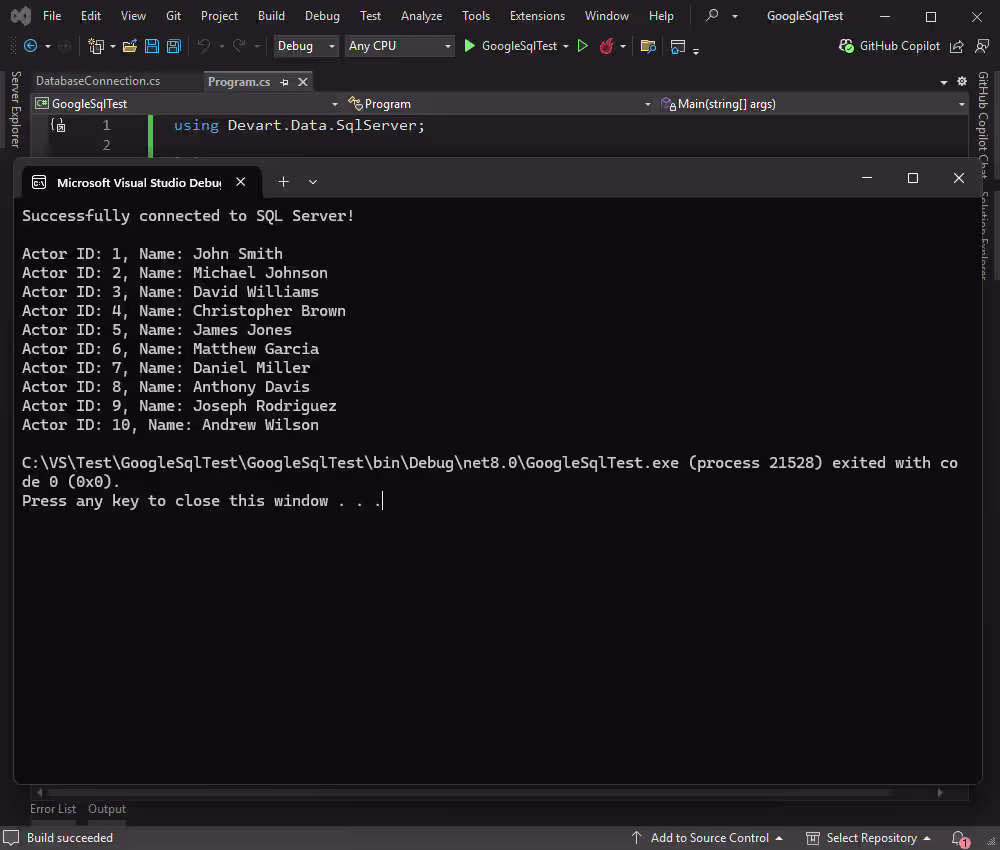Open a new terminal tab with the plus button
Image resolution: width=1000 pixels, height=850 pixels.
tap(283, 181)
